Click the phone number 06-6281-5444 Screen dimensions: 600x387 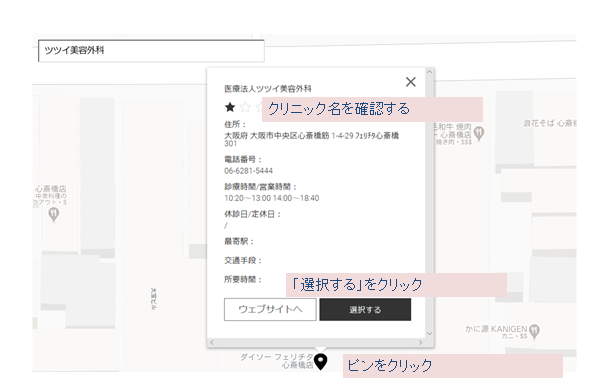tap(248, 171)
